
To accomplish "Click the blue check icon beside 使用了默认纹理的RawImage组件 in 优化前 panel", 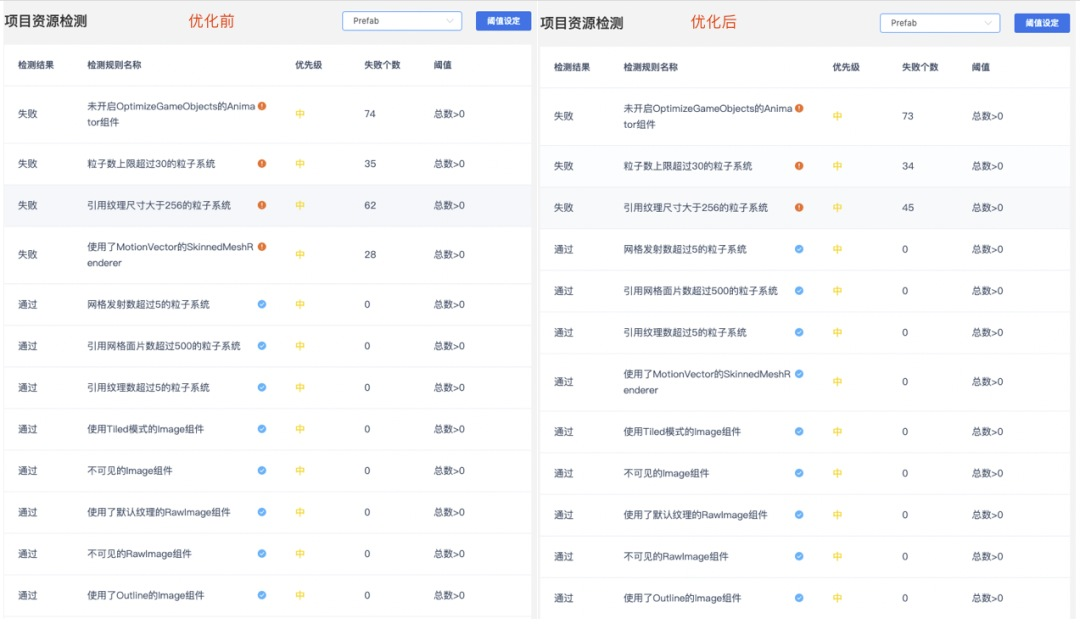I will 262,512.
